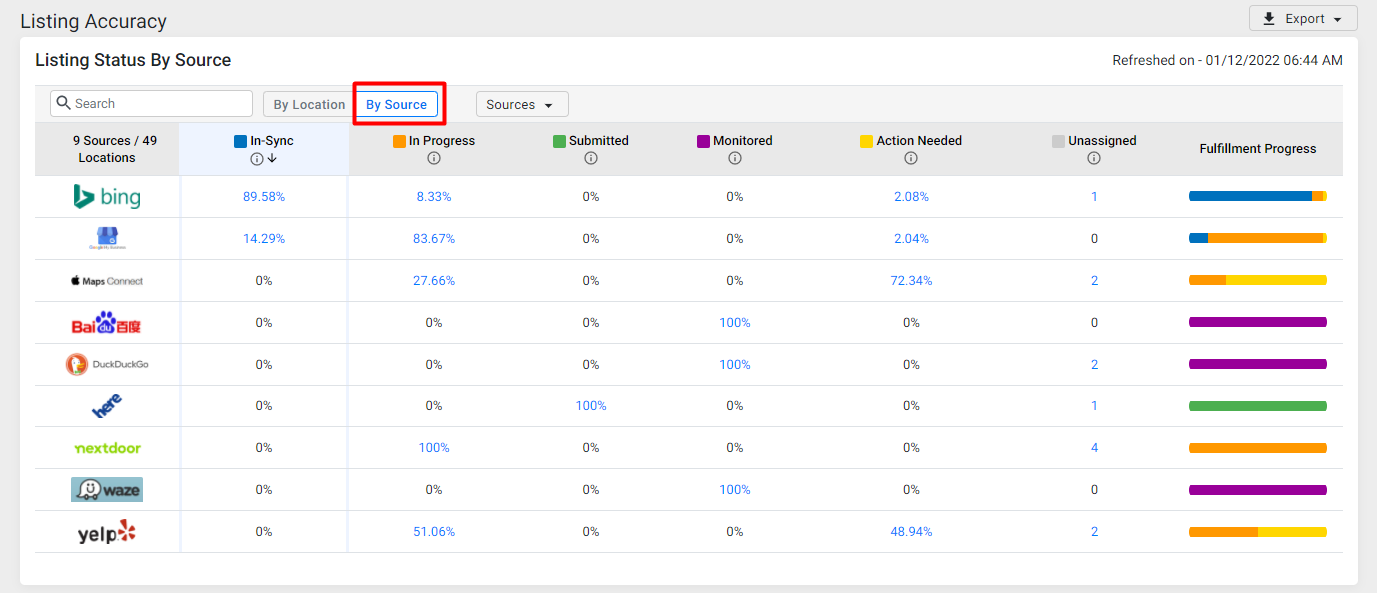Click the sort arrow under In-Sync
1377x593 pixels.
click(x=272, y=158)
